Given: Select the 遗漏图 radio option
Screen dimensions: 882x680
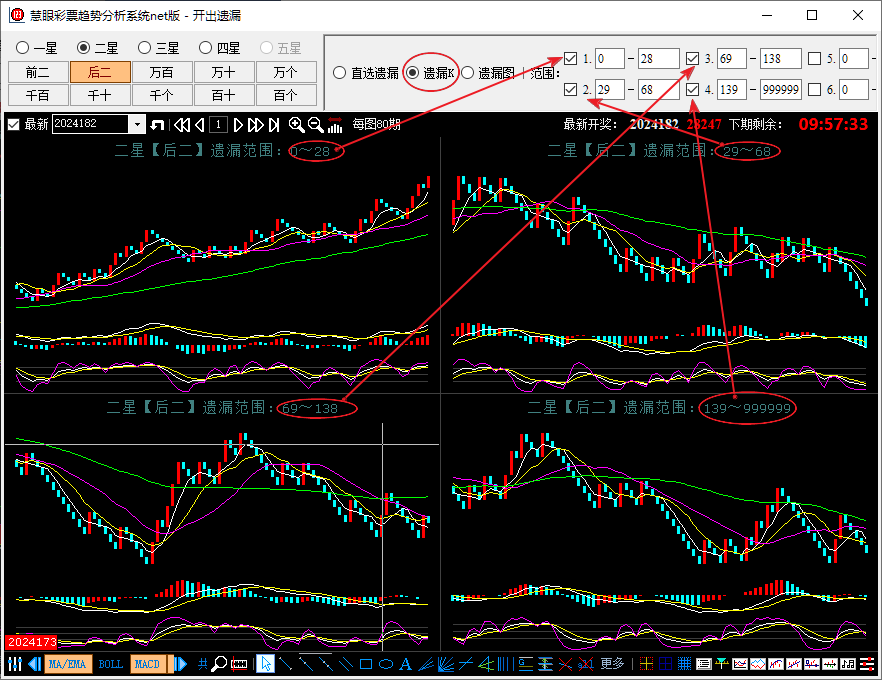Looking at the screenshot, I should click(467, 73).
